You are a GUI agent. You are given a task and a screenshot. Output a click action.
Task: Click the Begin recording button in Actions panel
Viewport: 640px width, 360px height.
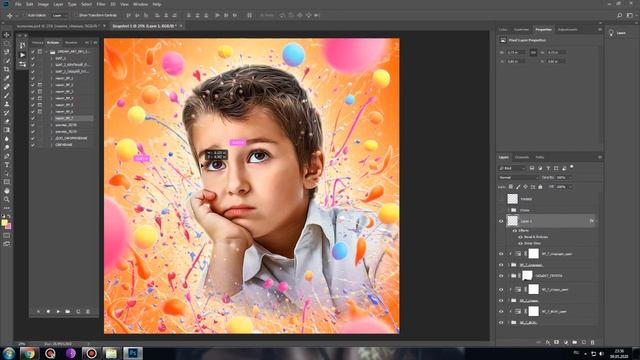(x=48, y=311)
